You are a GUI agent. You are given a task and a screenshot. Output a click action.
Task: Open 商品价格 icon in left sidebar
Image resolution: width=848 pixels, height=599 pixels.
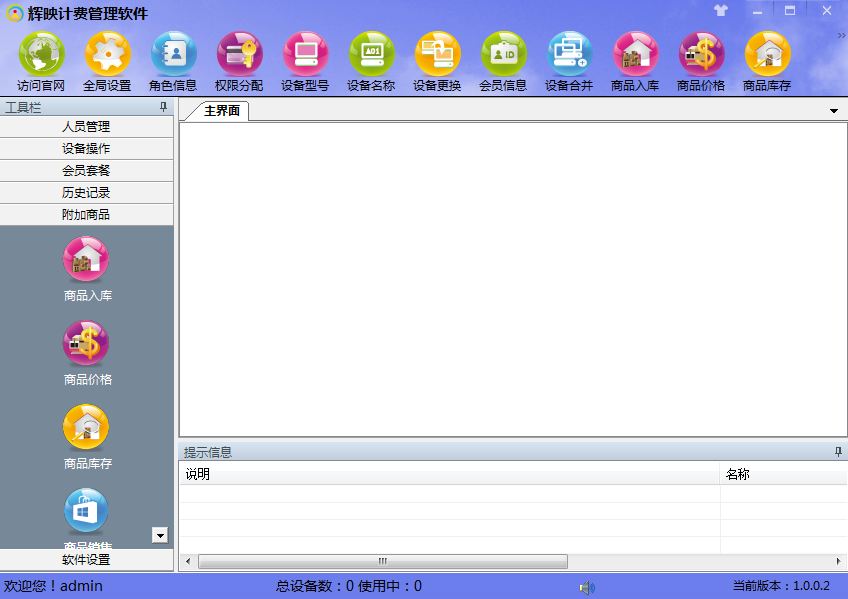(87, 344)
